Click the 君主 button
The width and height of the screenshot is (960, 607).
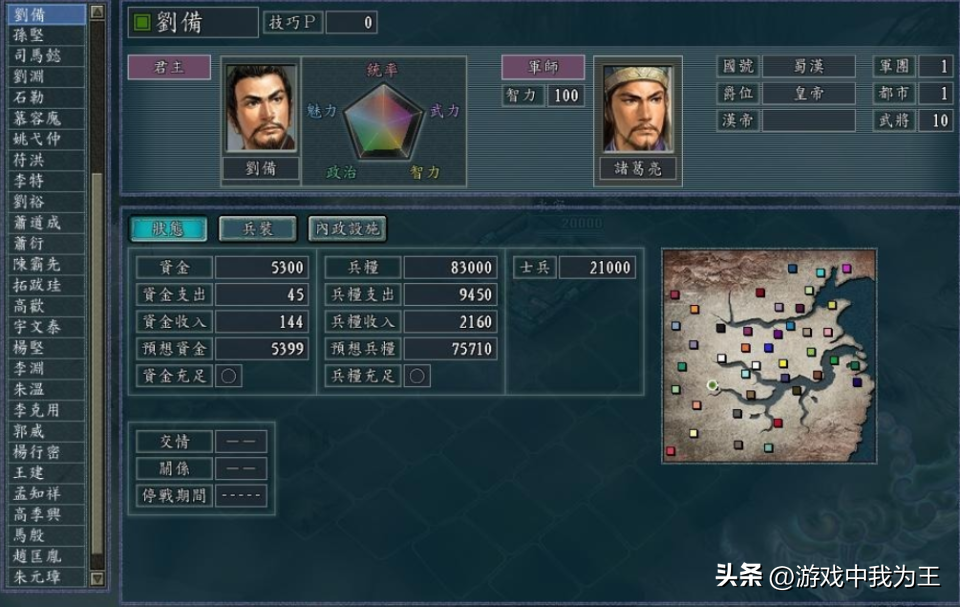tap(169, 67)
